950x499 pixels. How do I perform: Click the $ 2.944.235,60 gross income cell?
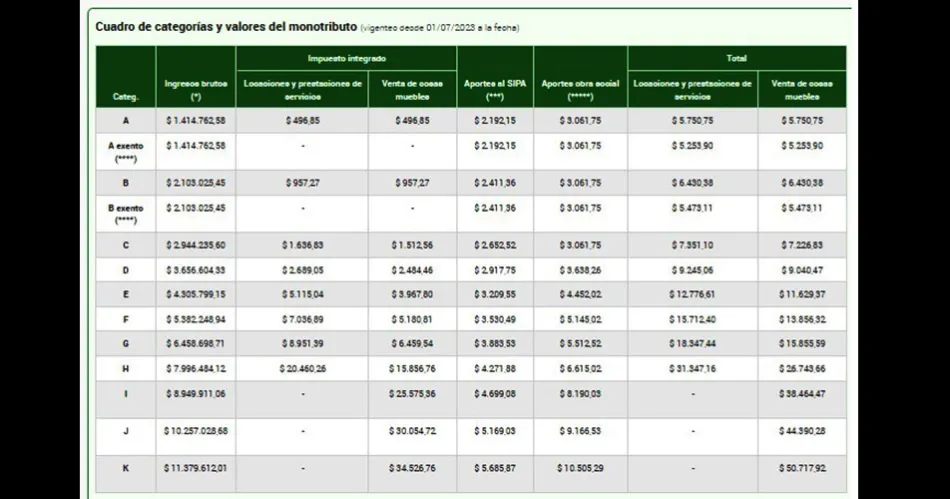[x=196, y=246]
